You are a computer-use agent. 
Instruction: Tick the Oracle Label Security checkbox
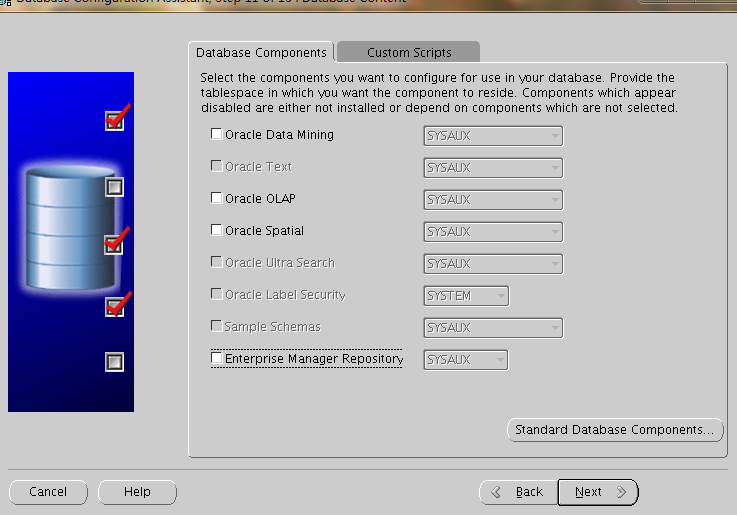tap(216, 294)
